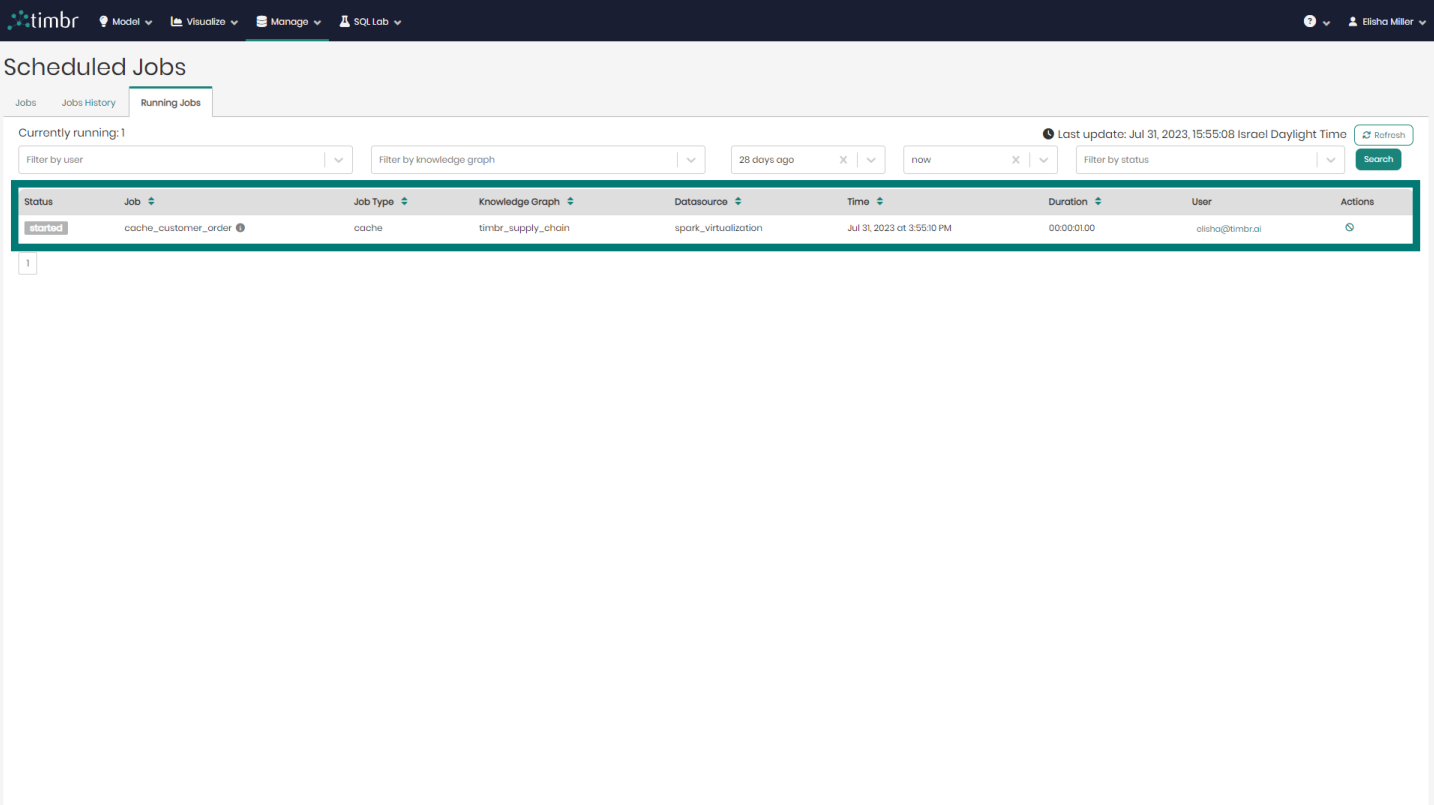This screenshot has width=1434, height=805.
Task: Open the SQL Lab menu
Action: click(369, 20)
